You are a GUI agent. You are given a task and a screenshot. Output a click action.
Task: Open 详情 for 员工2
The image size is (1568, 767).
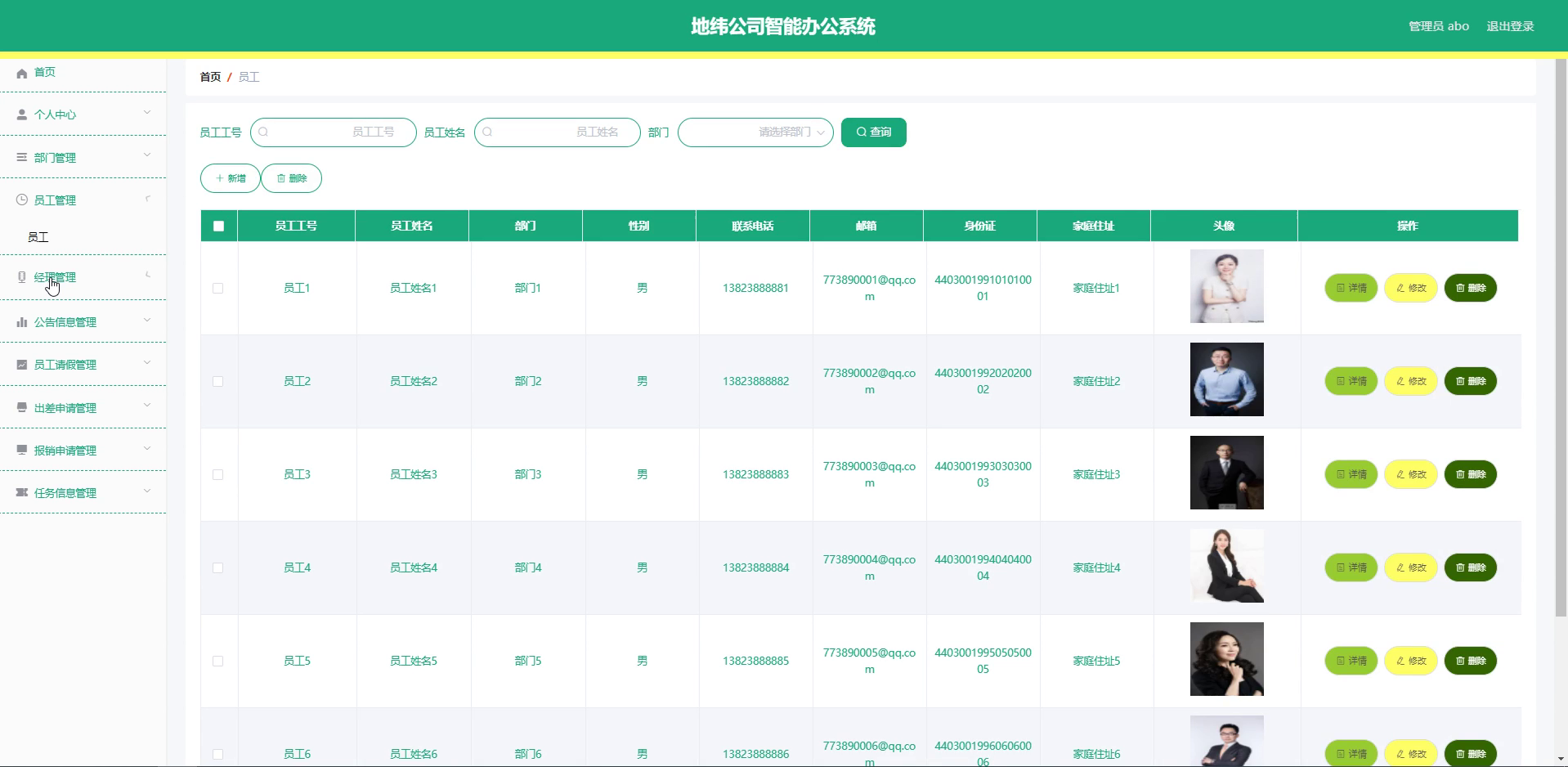[1351, 381]
